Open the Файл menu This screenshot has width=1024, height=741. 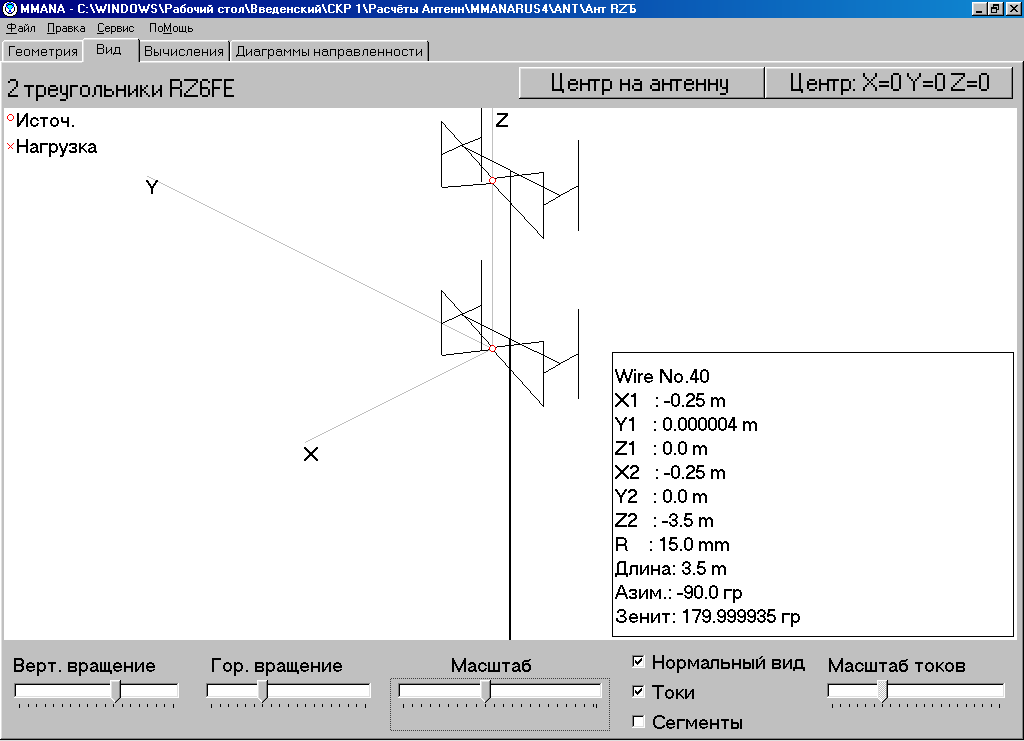pyautogui.click(x=21, y=28)
